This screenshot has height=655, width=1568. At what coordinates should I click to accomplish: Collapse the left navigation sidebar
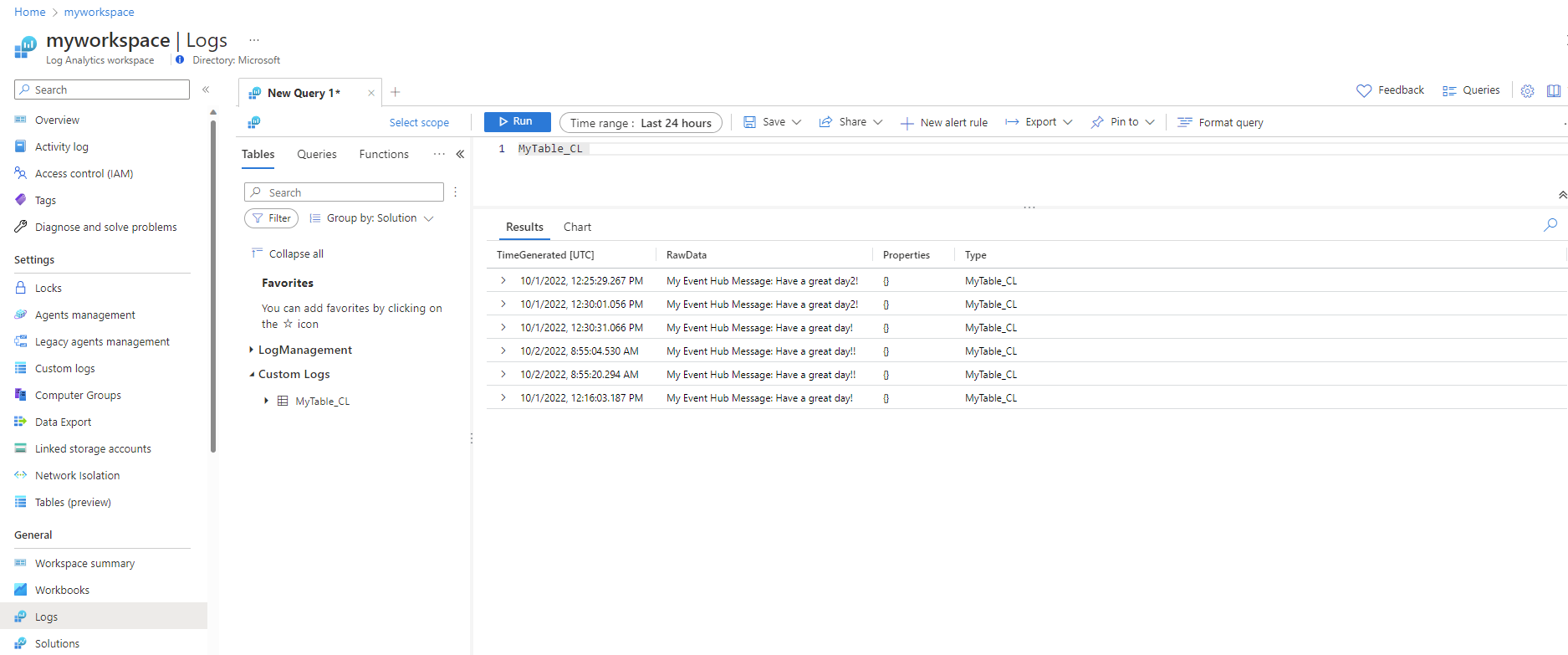pyautogui.click(x=206, y=90)
